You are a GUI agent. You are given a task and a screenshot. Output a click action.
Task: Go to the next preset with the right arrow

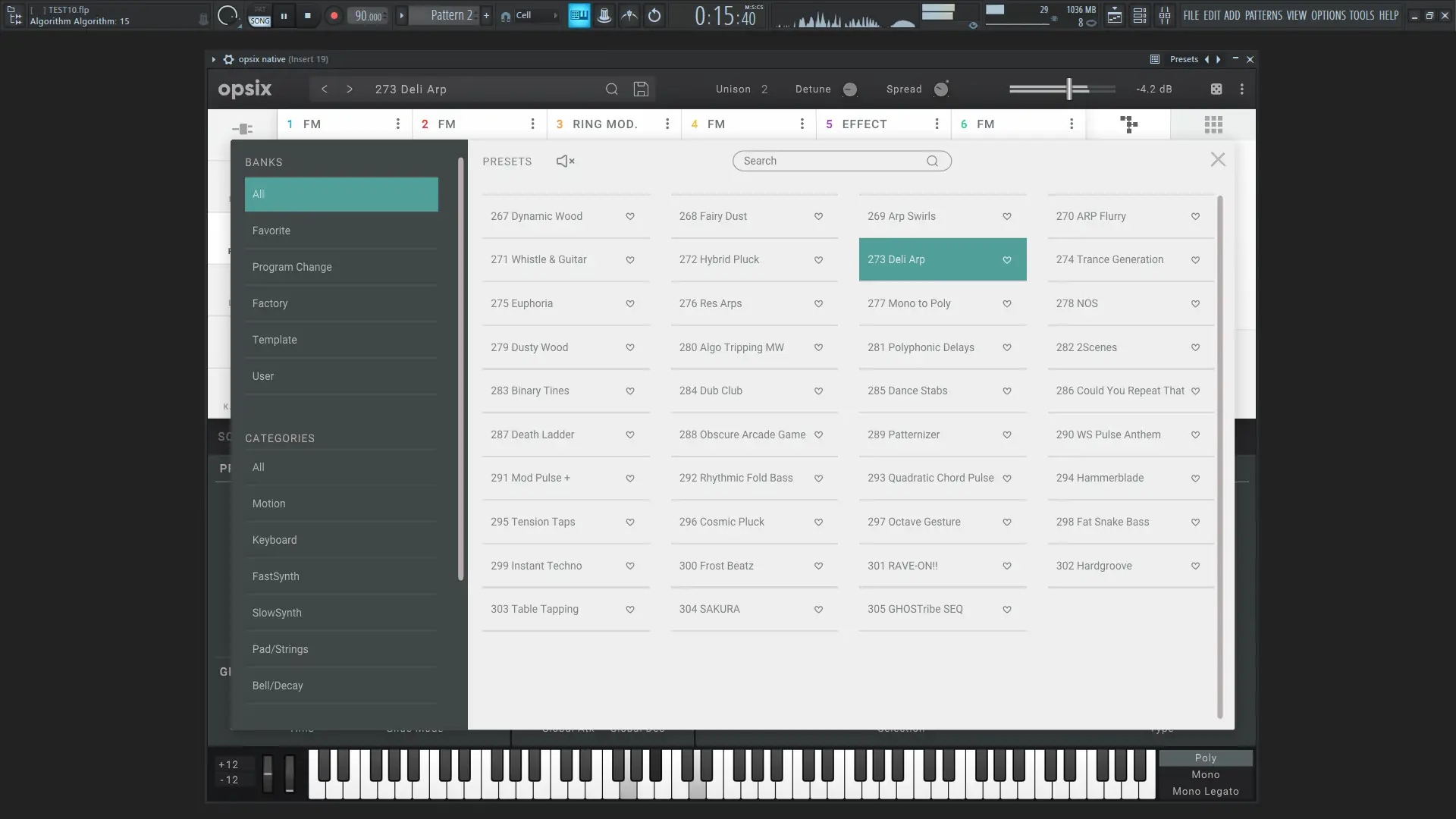click(350, 89)
